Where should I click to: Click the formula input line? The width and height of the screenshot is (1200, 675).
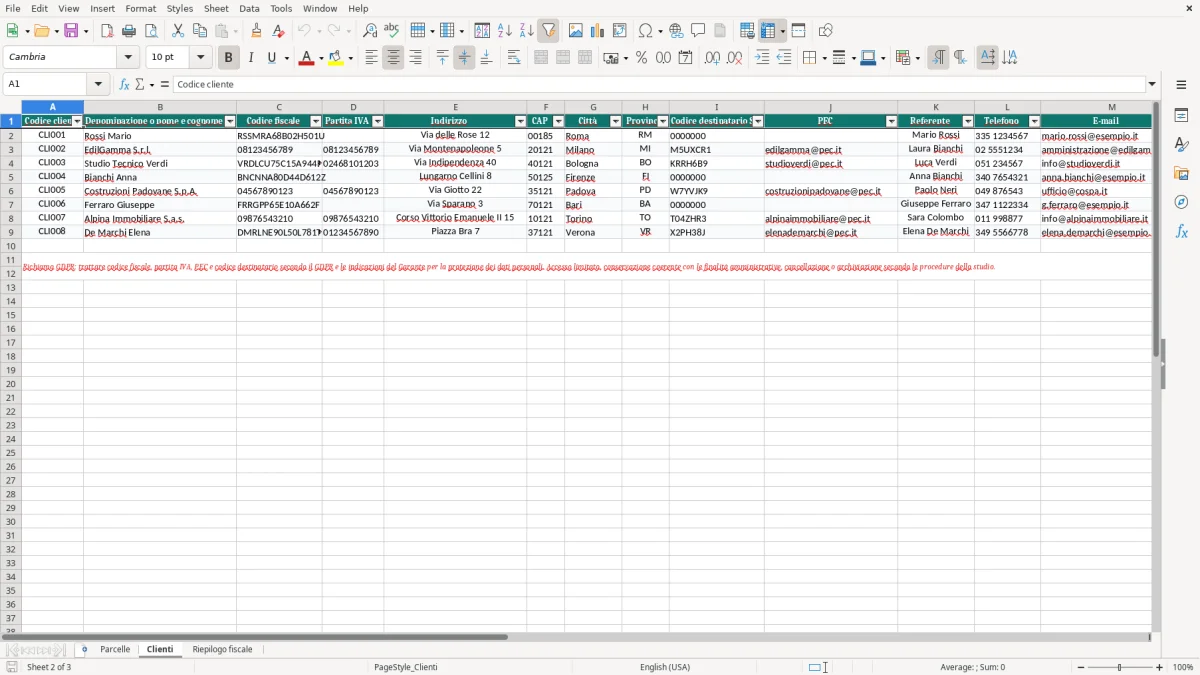[x=658, y=84]
